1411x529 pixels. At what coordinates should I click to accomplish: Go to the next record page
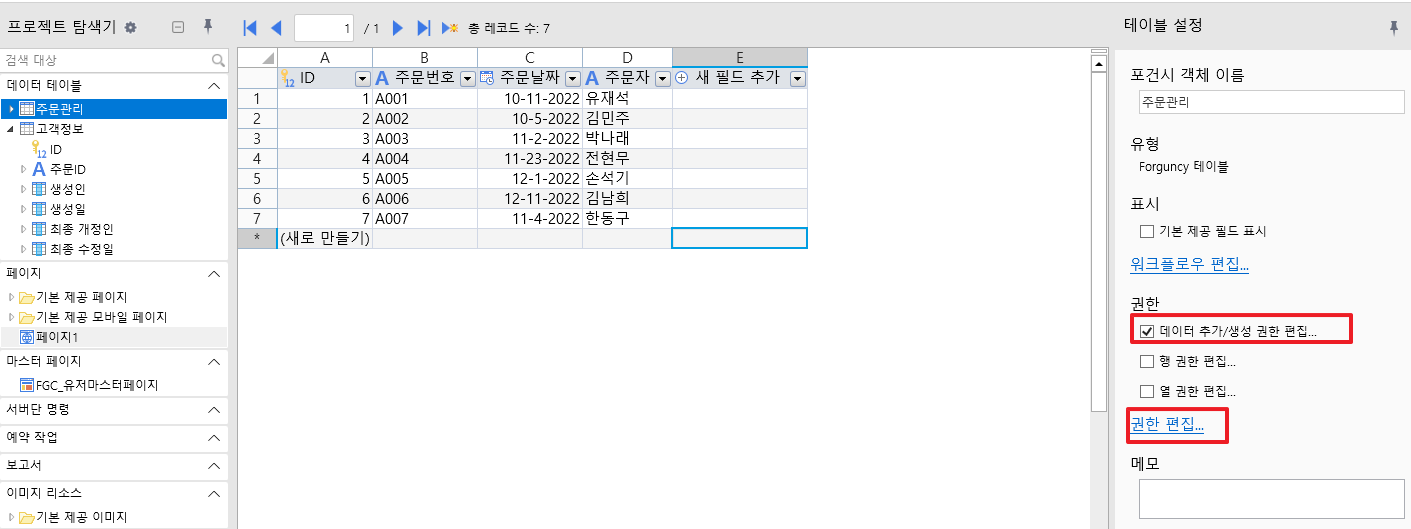click(x=398, y=28)
